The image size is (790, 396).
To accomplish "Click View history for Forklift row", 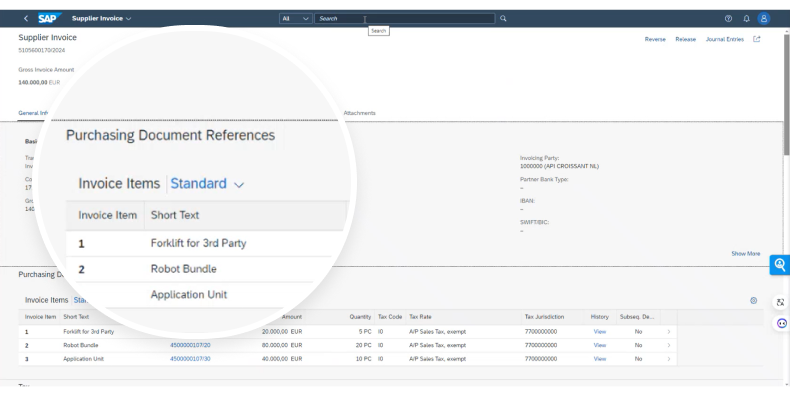I will tap(600, 332).
